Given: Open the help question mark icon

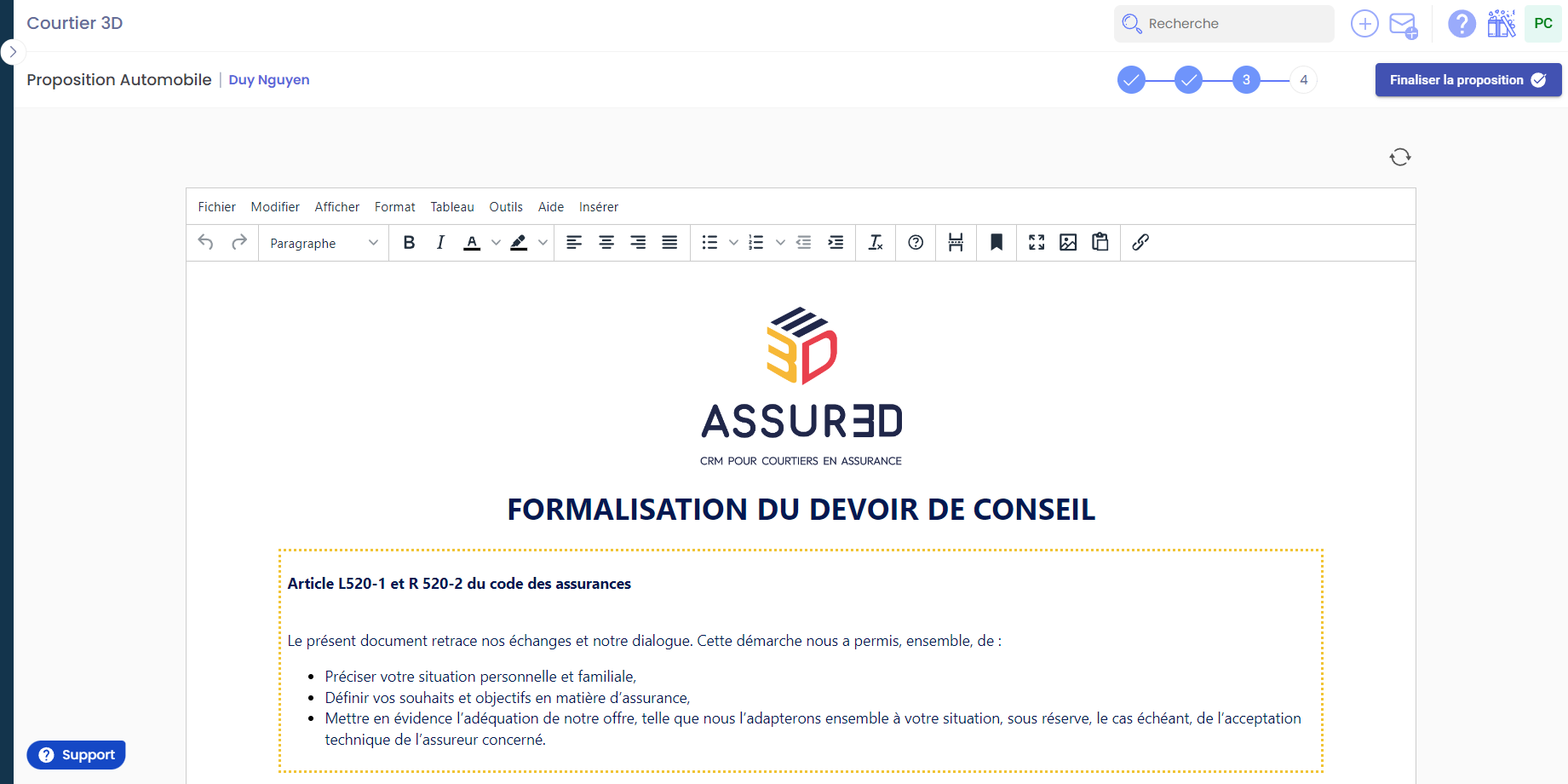Looking at the screenshot, I should (x=1462, y=24).
